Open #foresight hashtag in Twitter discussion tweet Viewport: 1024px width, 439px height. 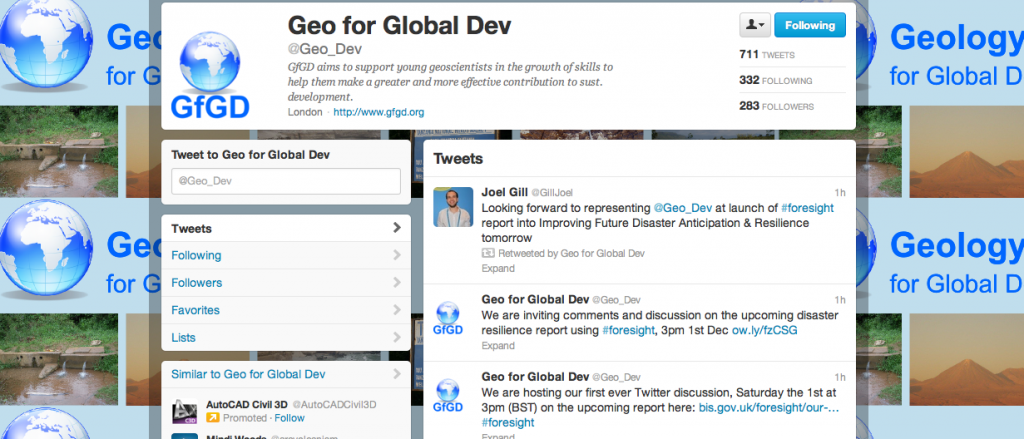coord(508,423)
